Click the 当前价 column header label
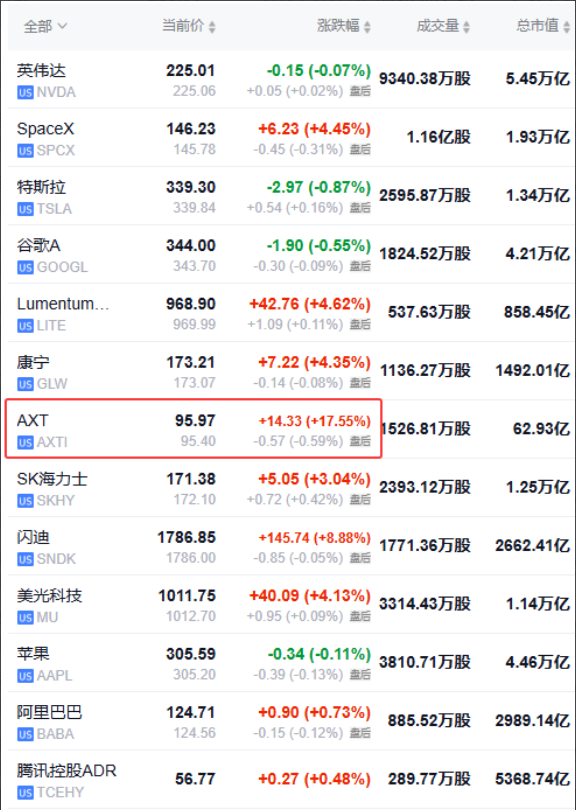The height and width of the screenshot is (810, 576). pyautogui.click(x=183, y=26)
